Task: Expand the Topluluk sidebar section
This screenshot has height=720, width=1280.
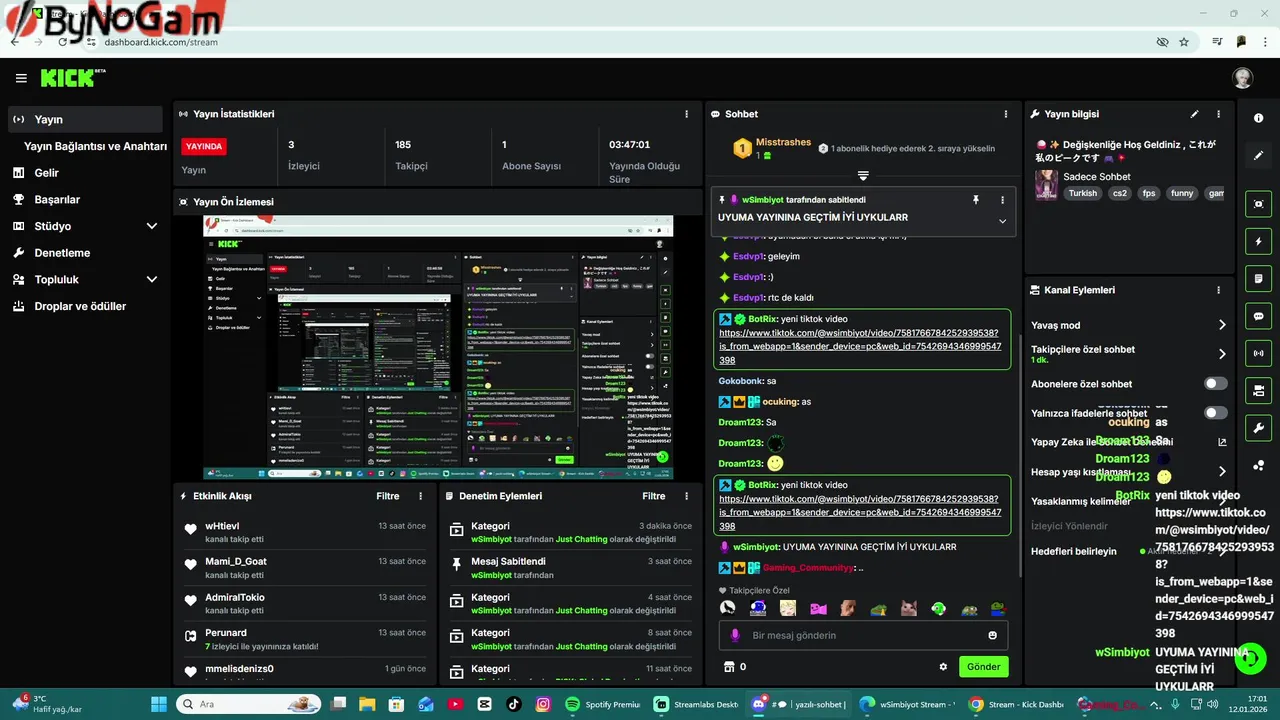Action: tap(151, 280)
